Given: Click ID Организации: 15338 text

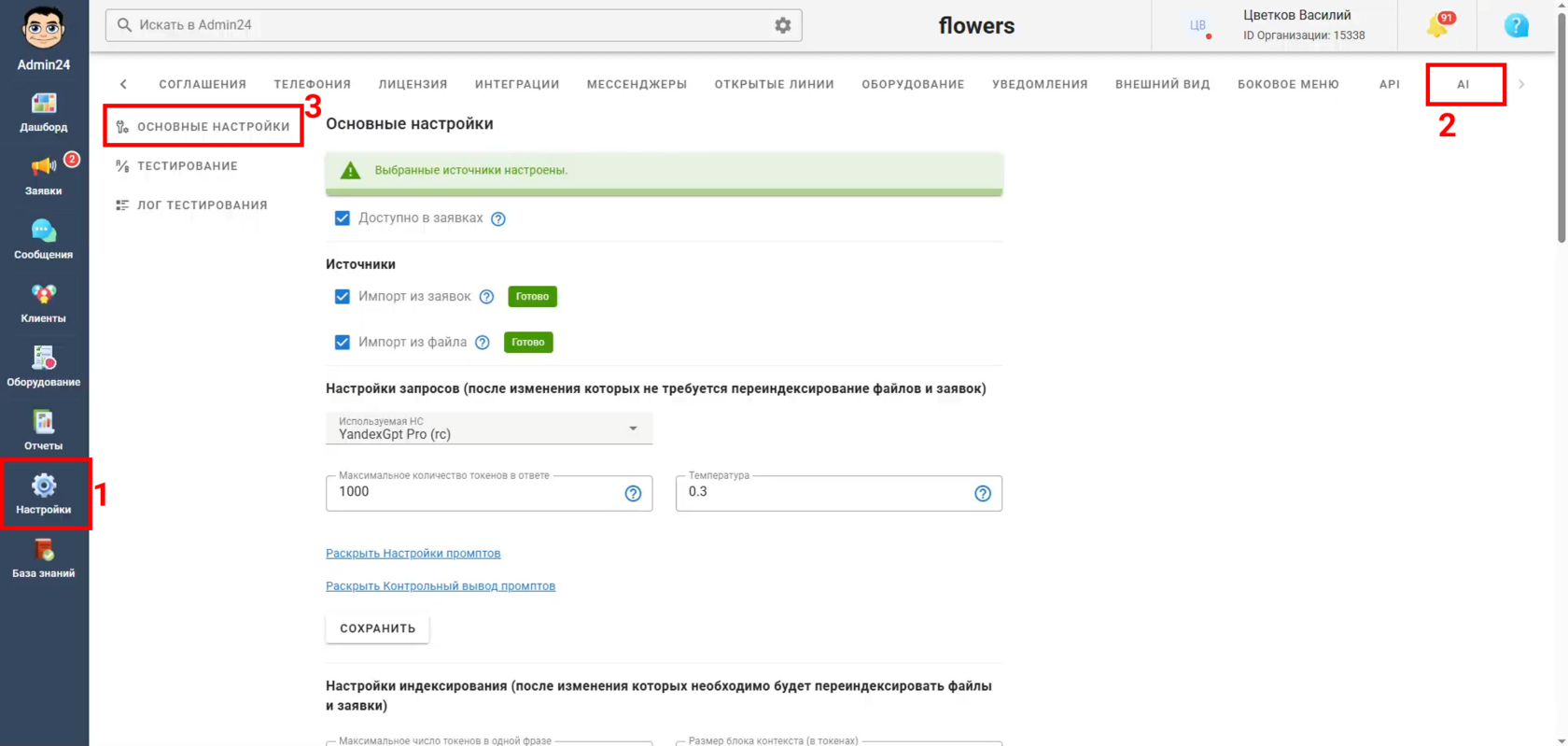Looking at the screenshot, I should coord(1304,35).
